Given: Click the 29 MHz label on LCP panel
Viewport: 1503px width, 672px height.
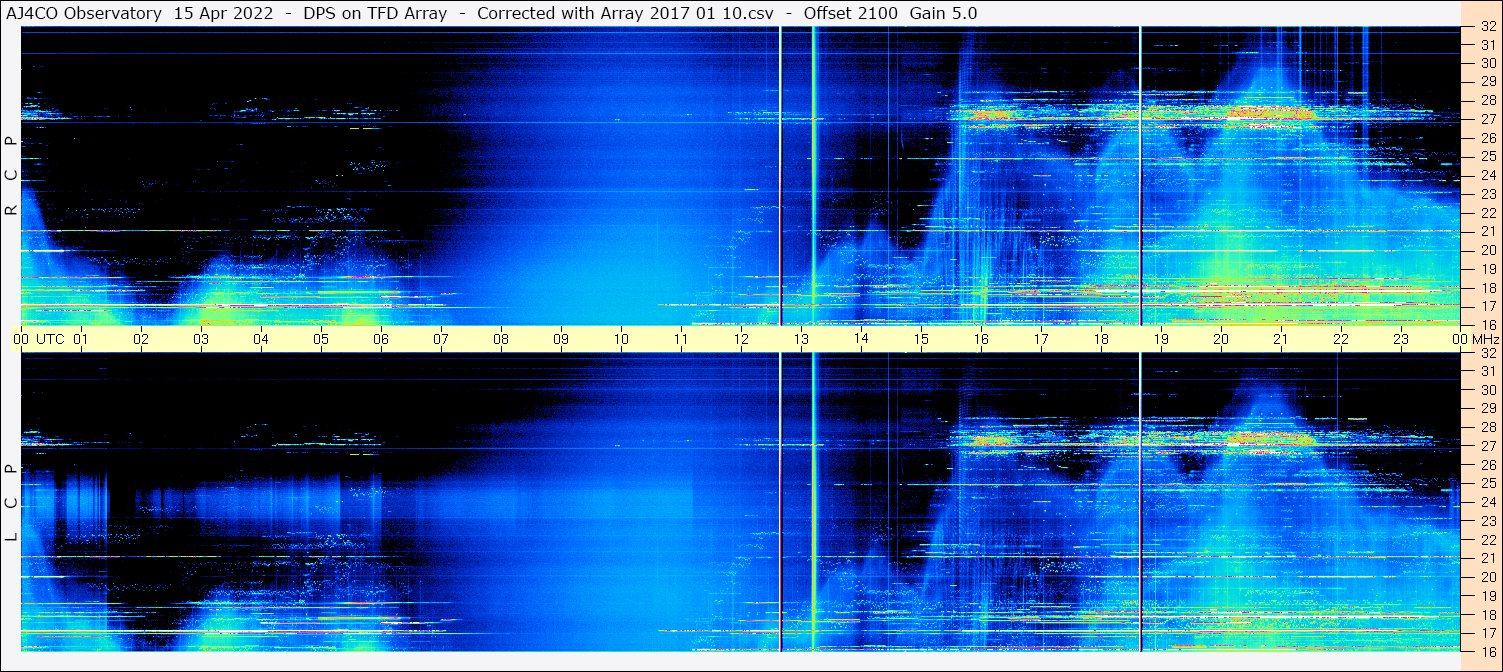Looking at the screenshot, I should coord(1487,409).
